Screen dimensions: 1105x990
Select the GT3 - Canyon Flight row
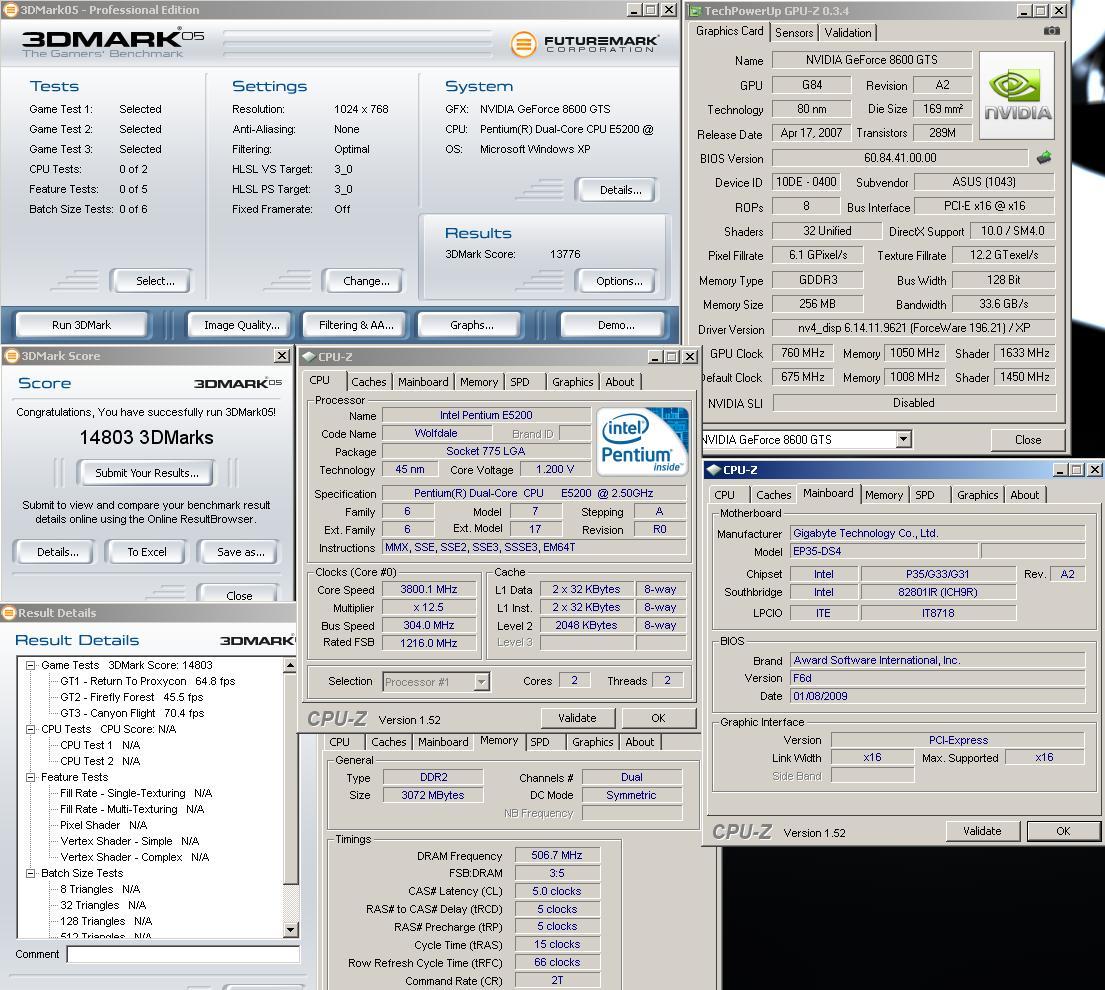[132, 713]
